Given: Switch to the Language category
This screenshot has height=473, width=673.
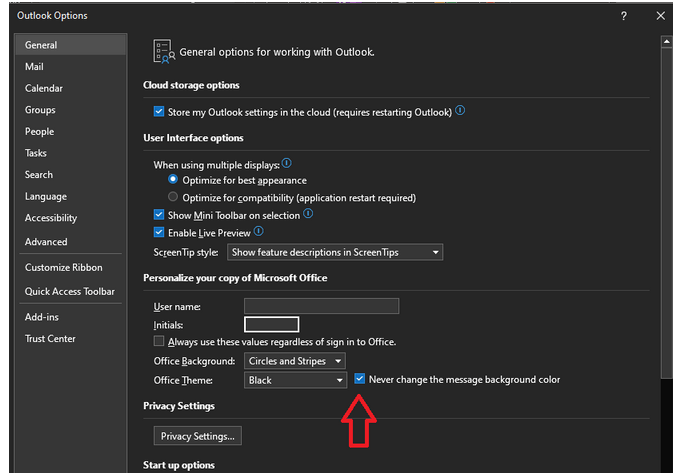Looking at the screenshot, I should 71,196.
